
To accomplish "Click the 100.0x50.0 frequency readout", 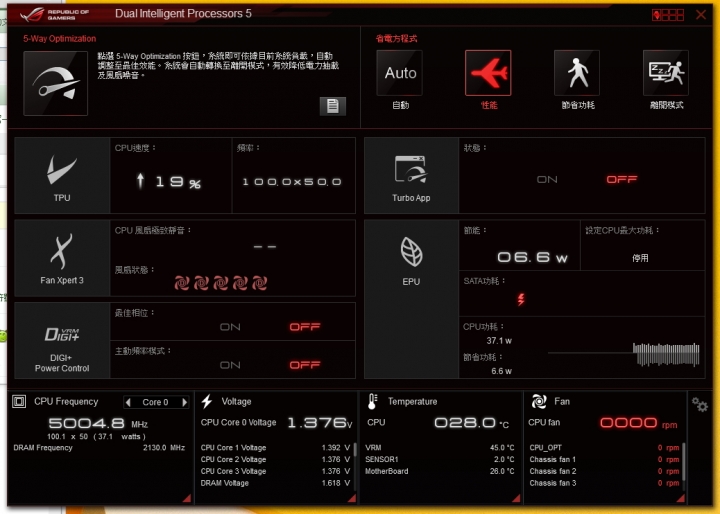I will click(292, 182).
